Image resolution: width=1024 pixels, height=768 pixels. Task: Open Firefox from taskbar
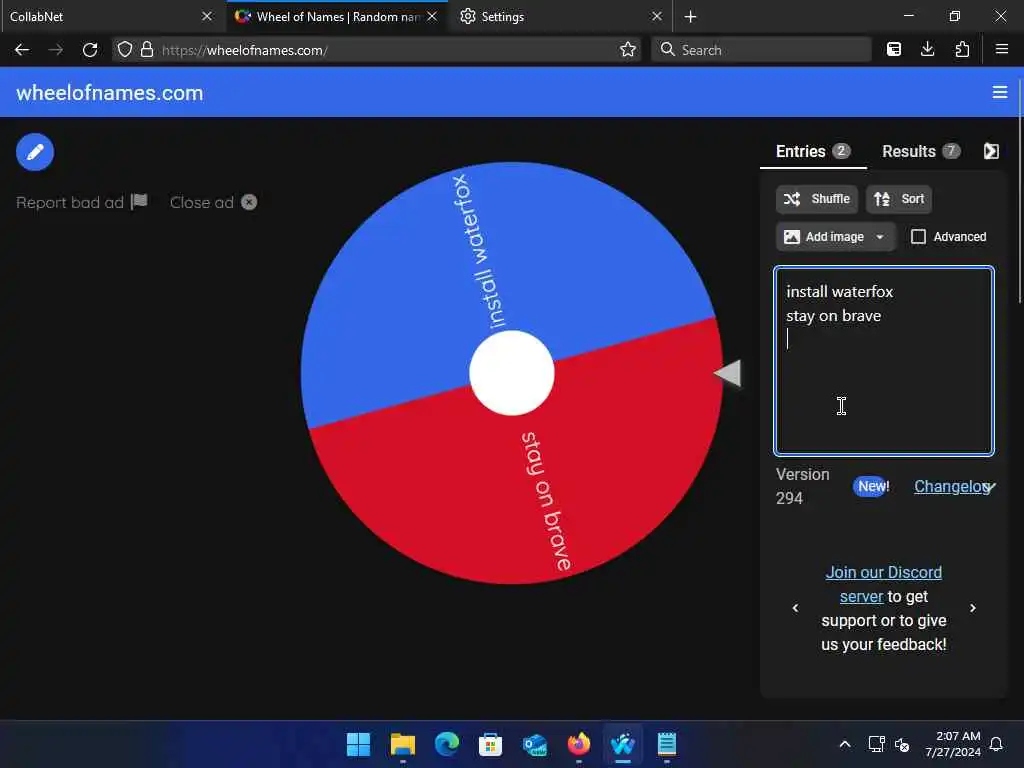(579, 744)
